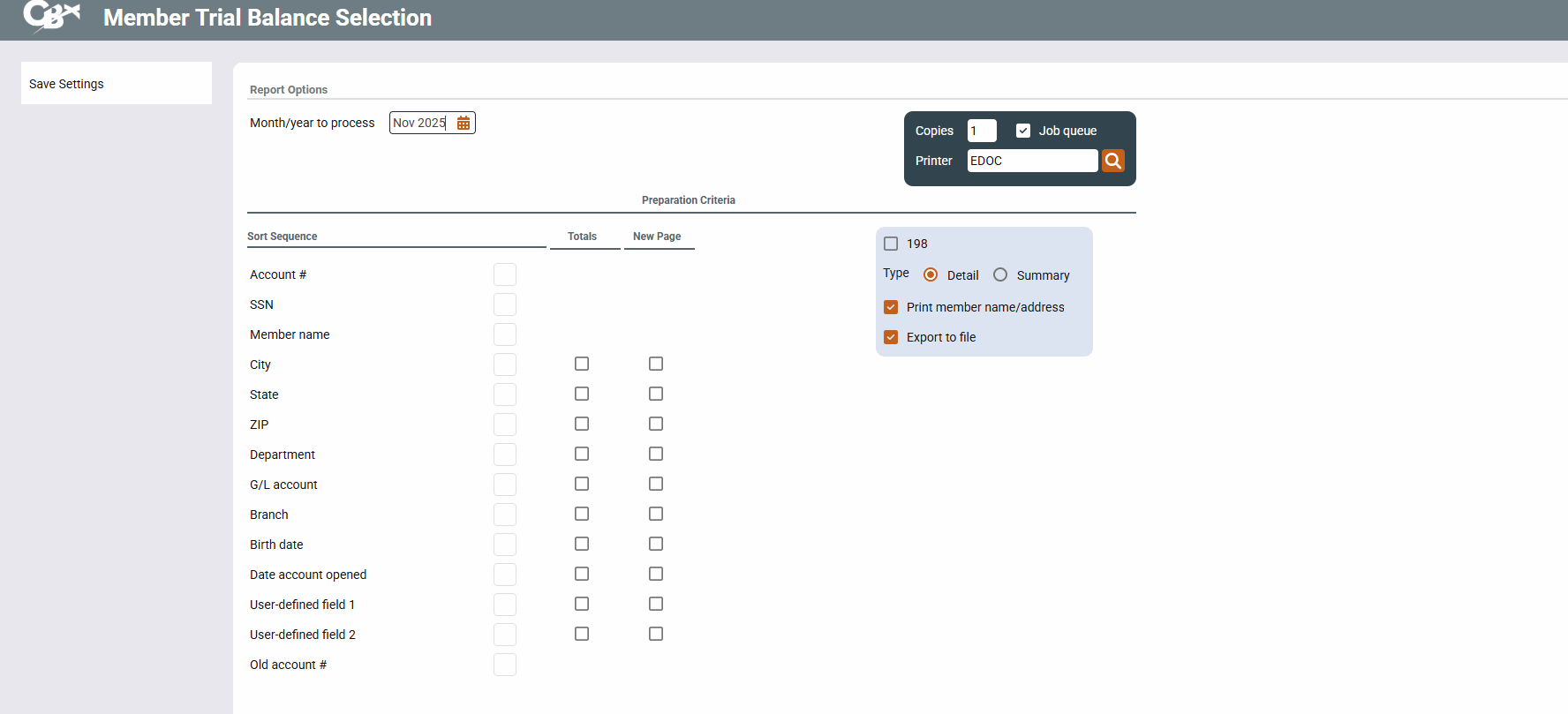This screenshot has height=714, width=1568.
Task: Uncheck the Export to file option
Action: pyautogui.click(x=891, y=337)
